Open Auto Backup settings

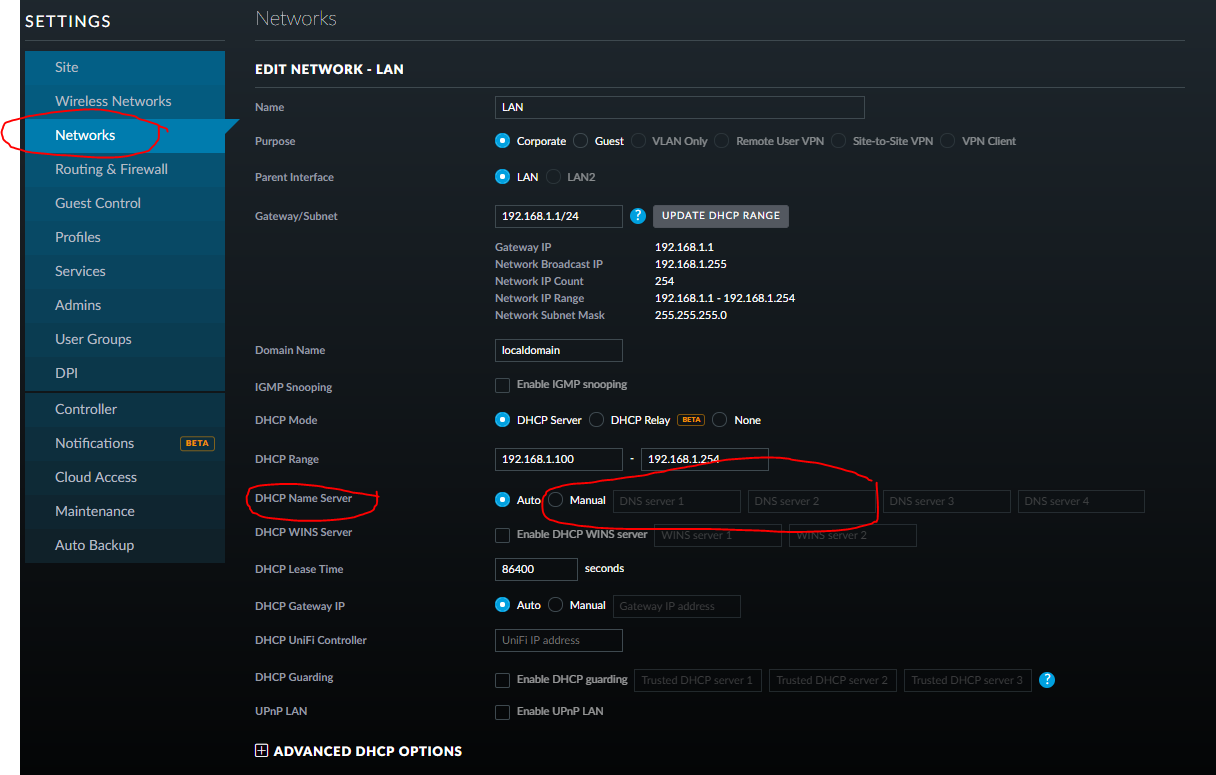pos(94,545)
